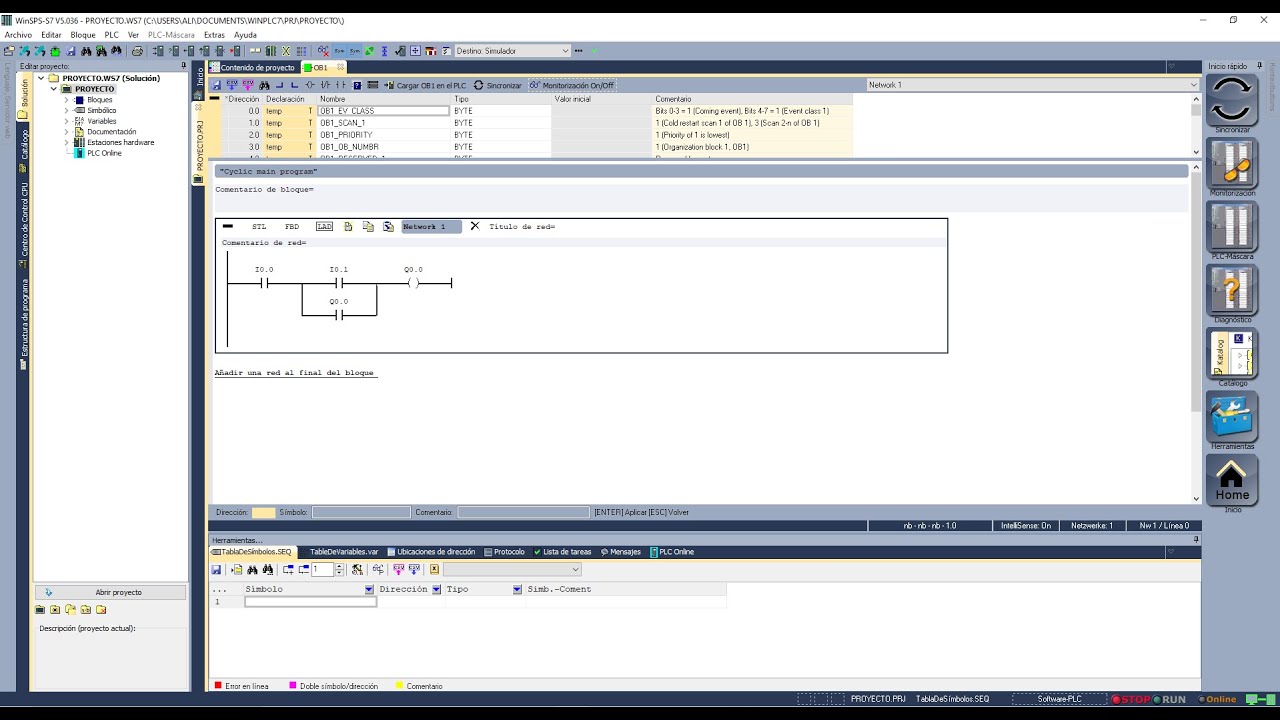Open the Símbolo column filter dropdown
The image size is (1280, 720).
[369, 590]
